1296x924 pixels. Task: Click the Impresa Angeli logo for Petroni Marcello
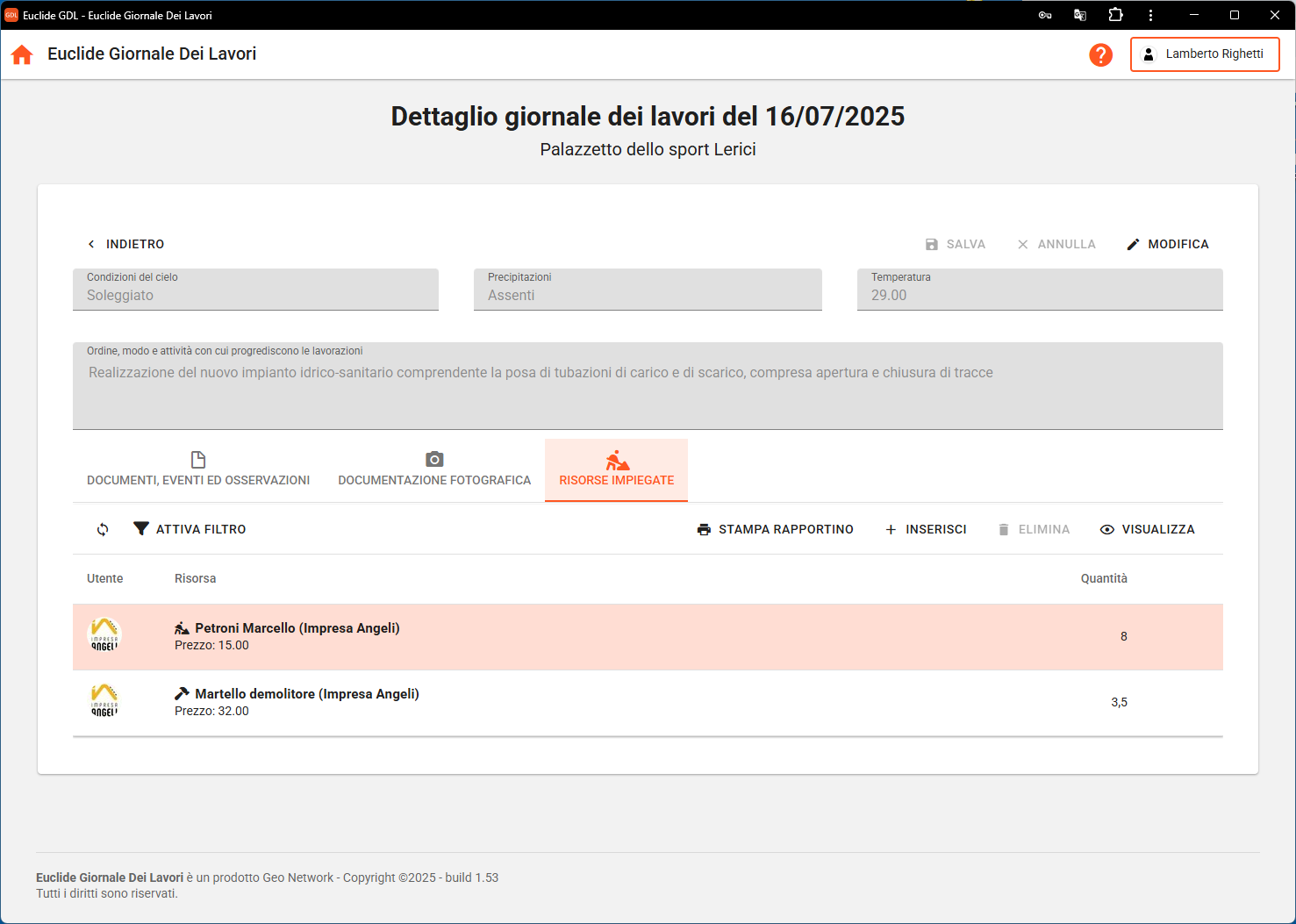tap(104, 635)
